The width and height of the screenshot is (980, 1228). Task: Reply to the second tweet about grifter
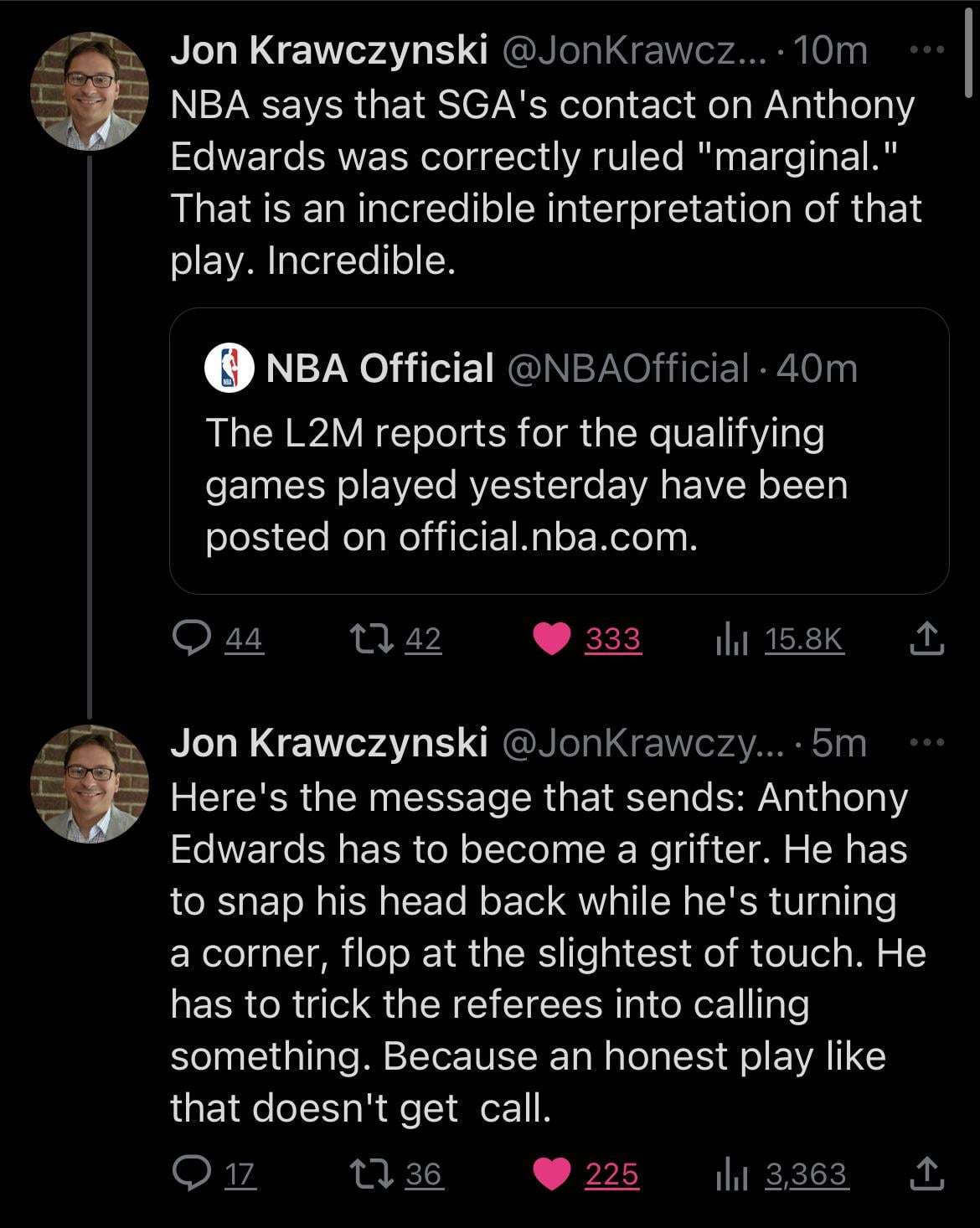(191, 1174)
